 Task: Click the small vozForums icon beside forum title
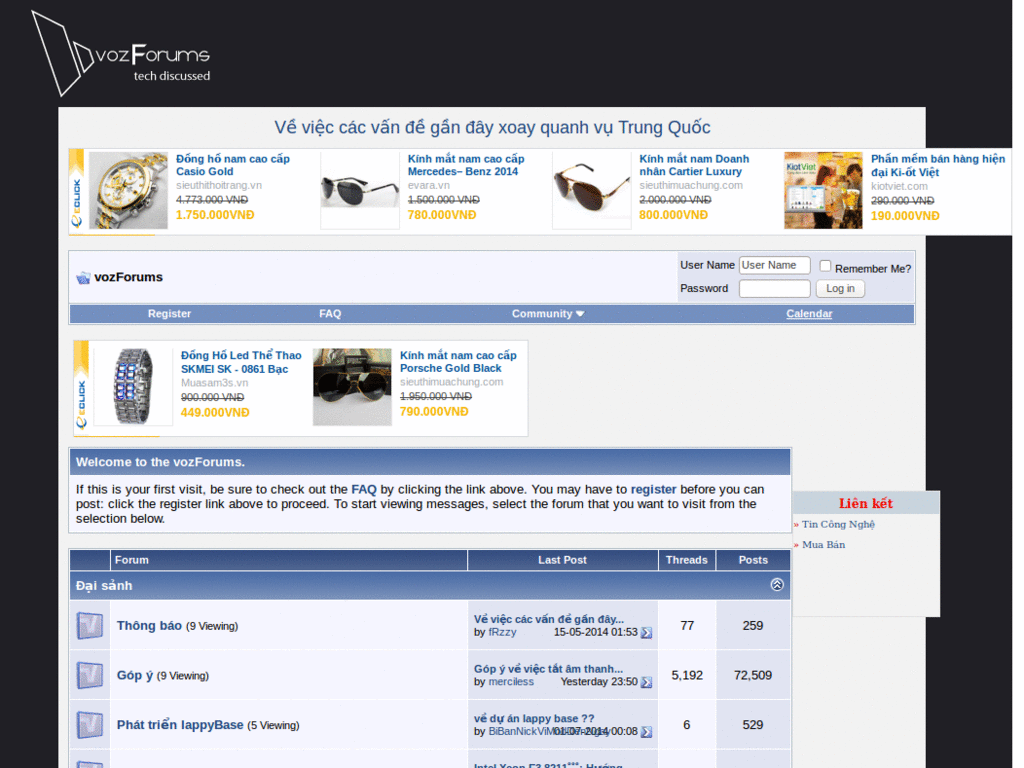click(83, 277)
